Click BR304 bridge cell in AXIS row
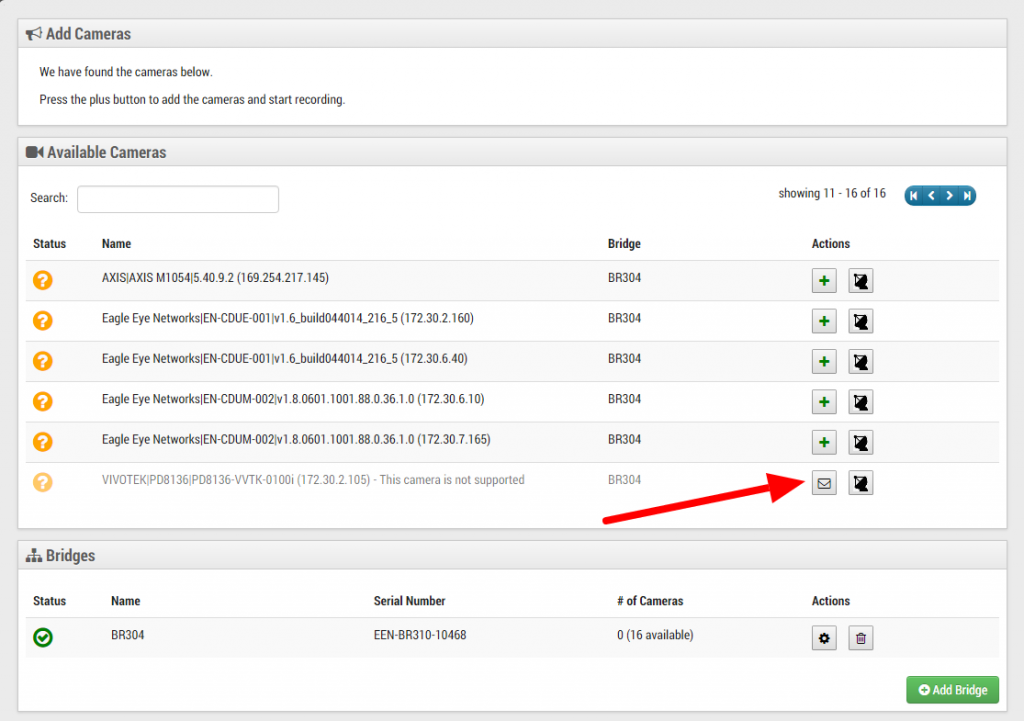 (624, 278)
